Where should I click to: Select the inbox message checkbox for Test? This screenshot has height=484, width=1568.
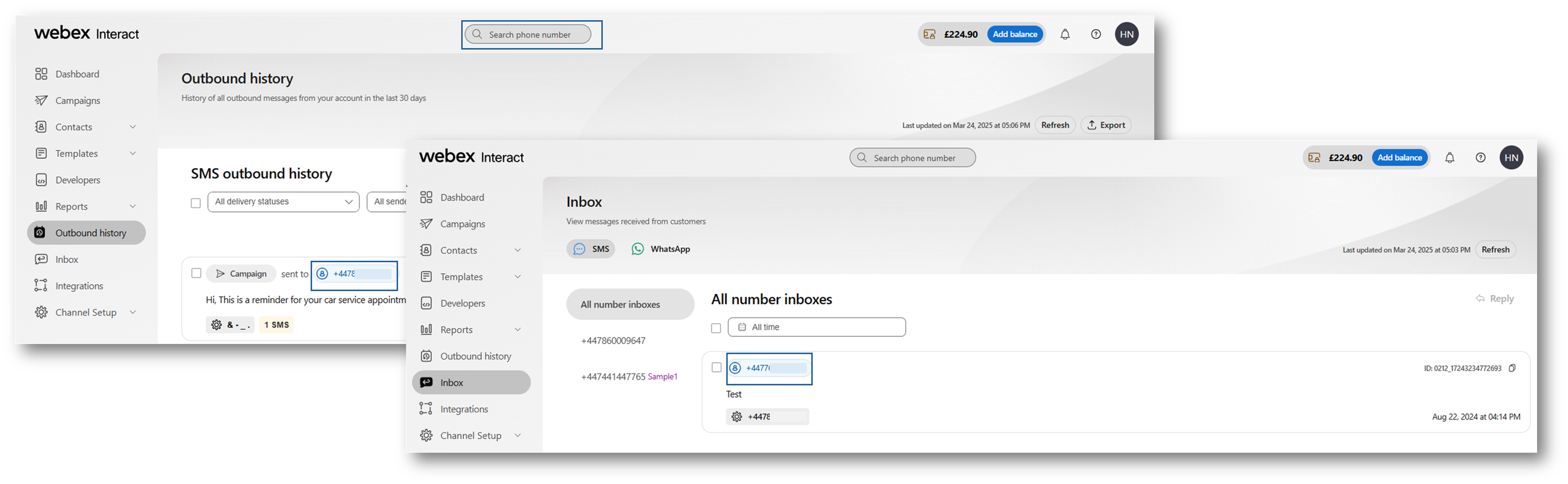[x=717, y=368]
